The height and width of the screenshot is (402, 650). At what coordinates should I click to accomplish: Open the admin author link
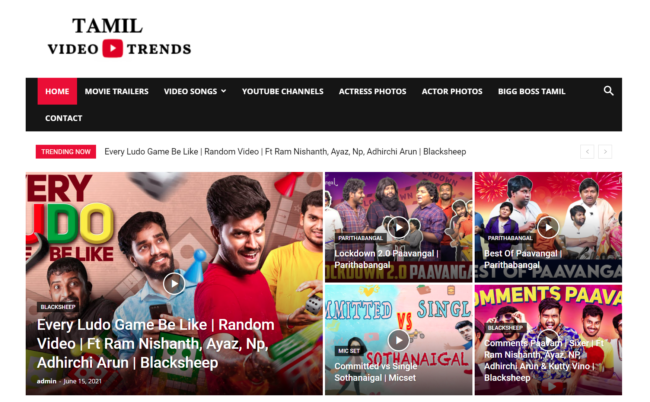coord(46,381)
